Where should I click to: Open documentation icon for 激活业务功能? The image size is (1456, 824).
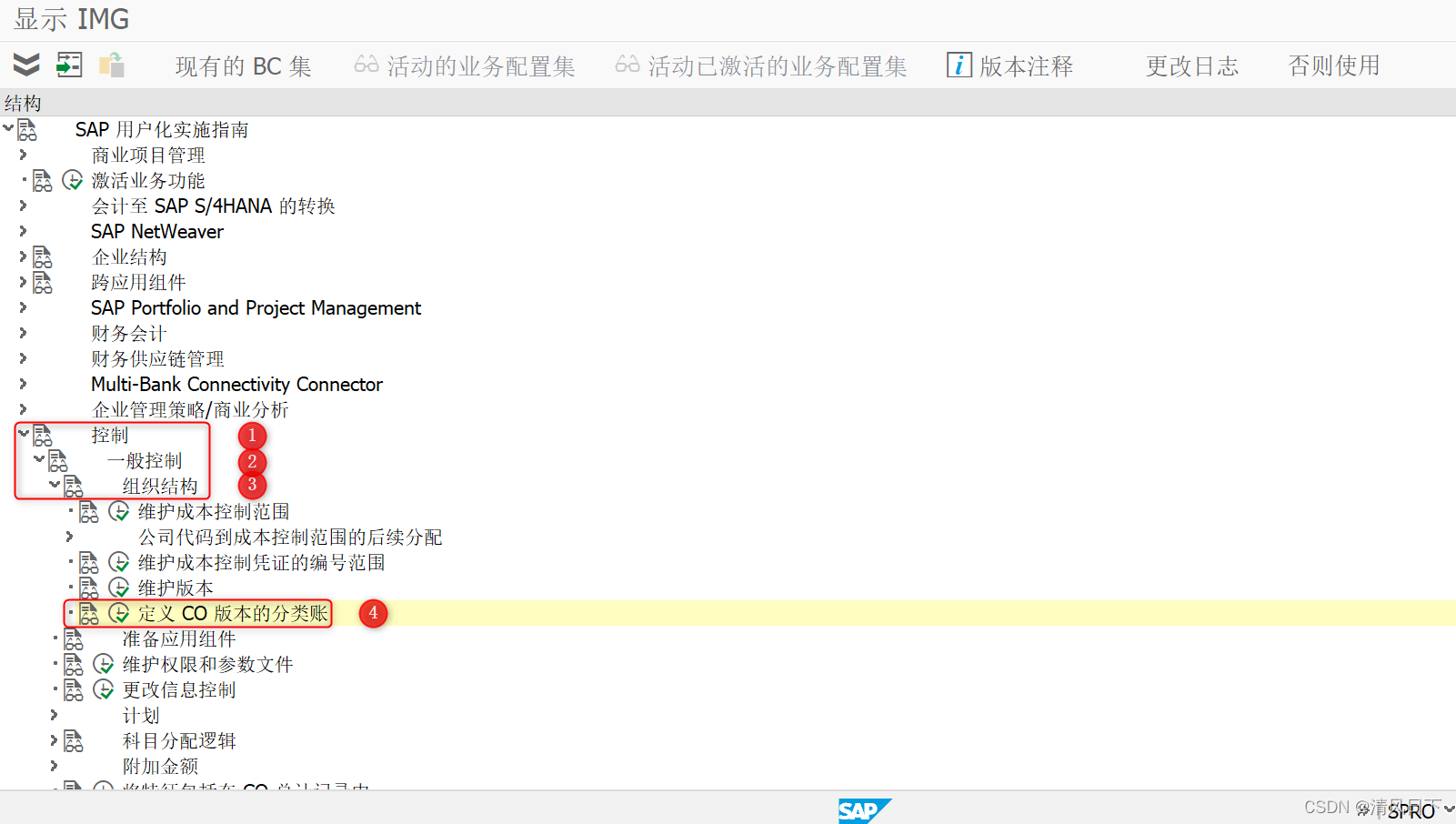[x=43, y=181]
